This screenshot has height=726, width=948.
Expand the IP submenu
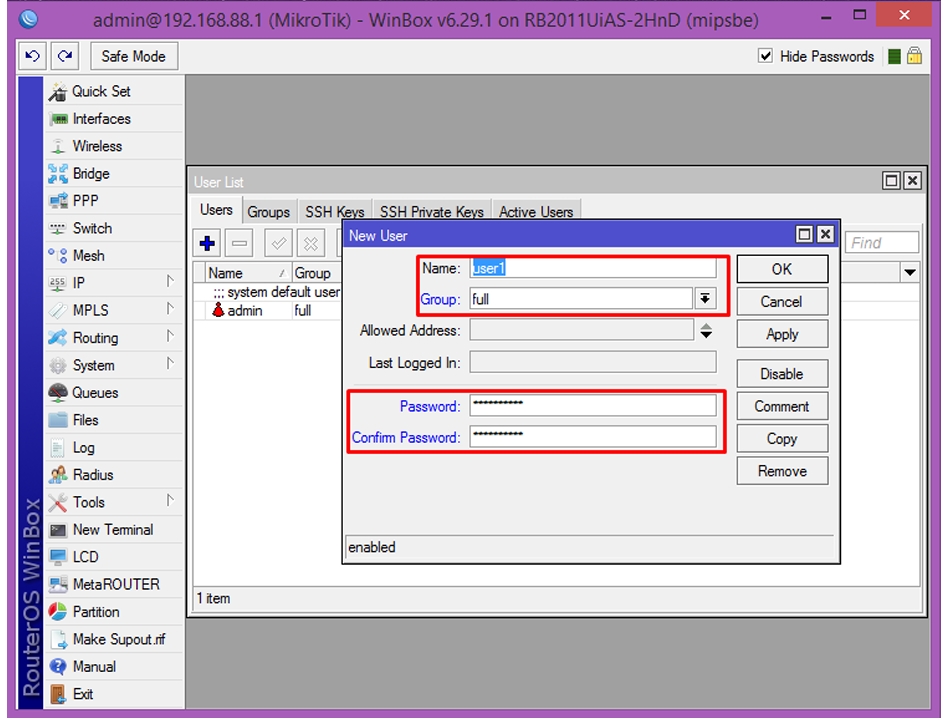point(170,282)
